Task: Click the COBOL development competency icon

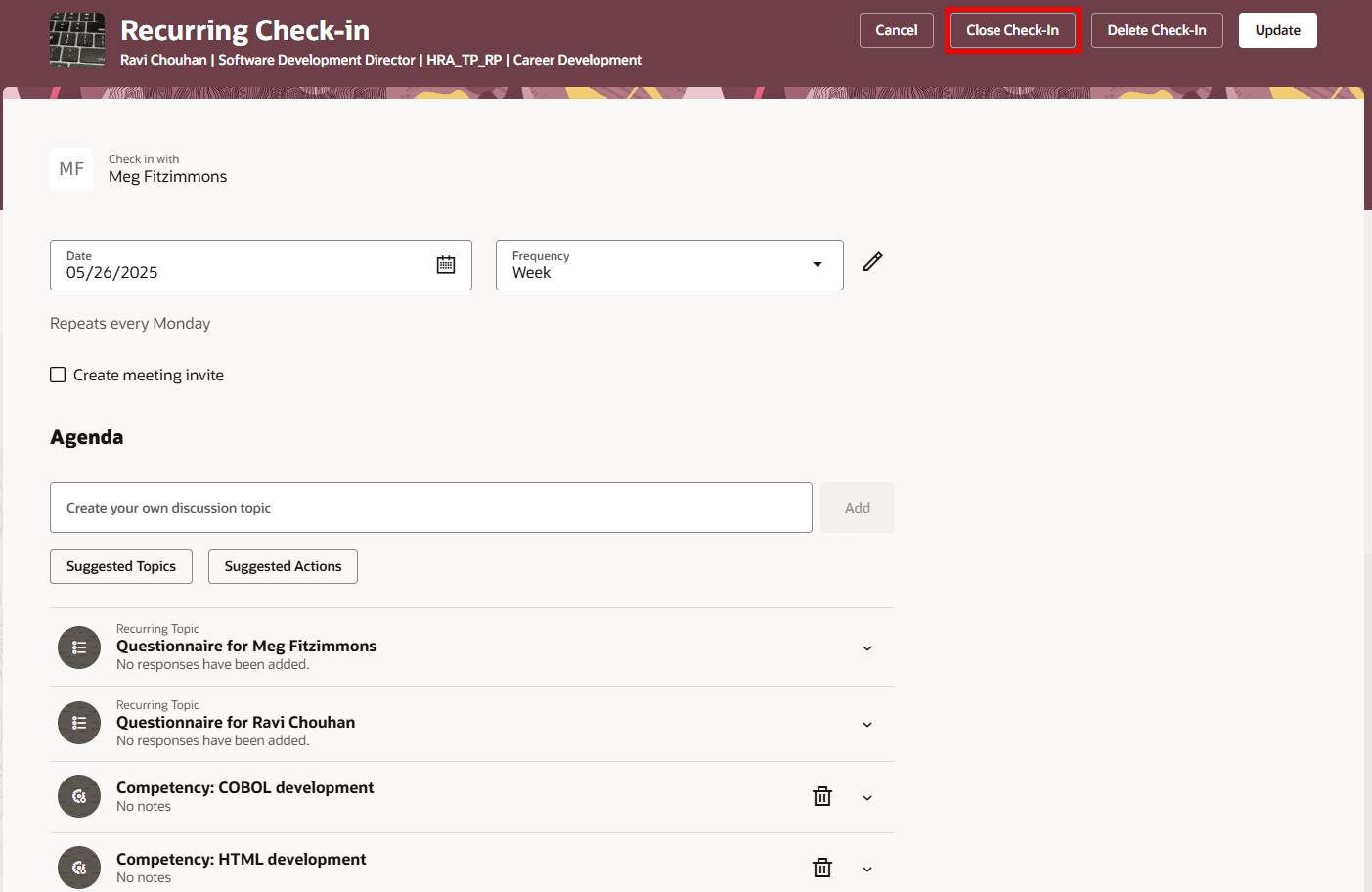Action: pos(79,796)
